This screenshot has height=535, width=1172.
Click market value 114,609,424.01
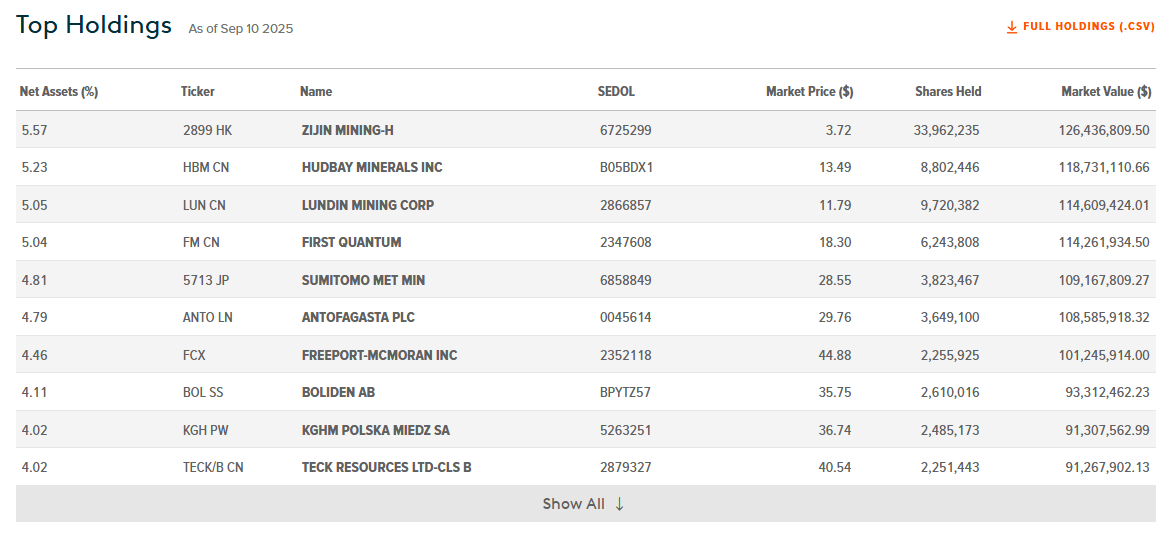click(1104, 205)
